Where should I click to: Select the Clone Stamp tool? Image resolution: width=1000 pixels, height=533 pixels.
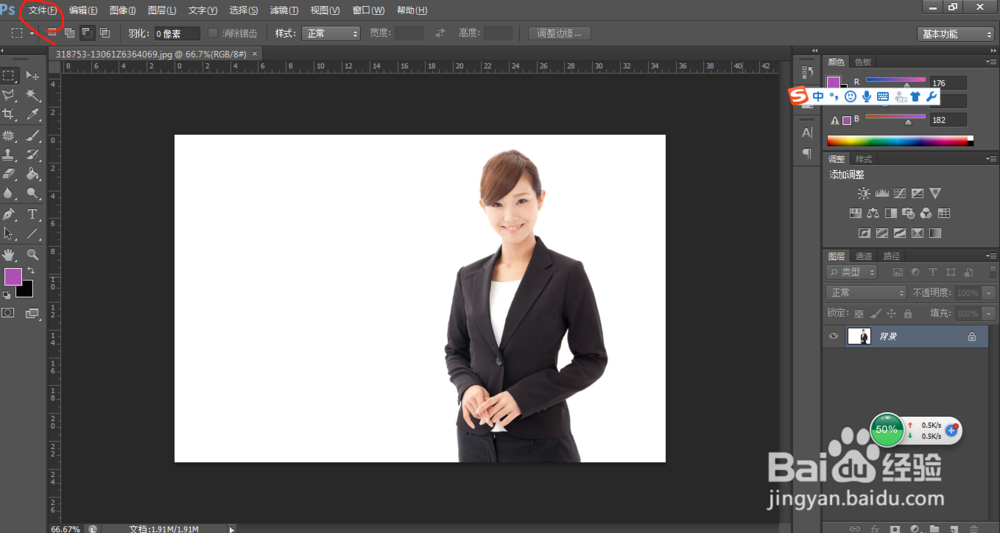[x=9, y=154]
